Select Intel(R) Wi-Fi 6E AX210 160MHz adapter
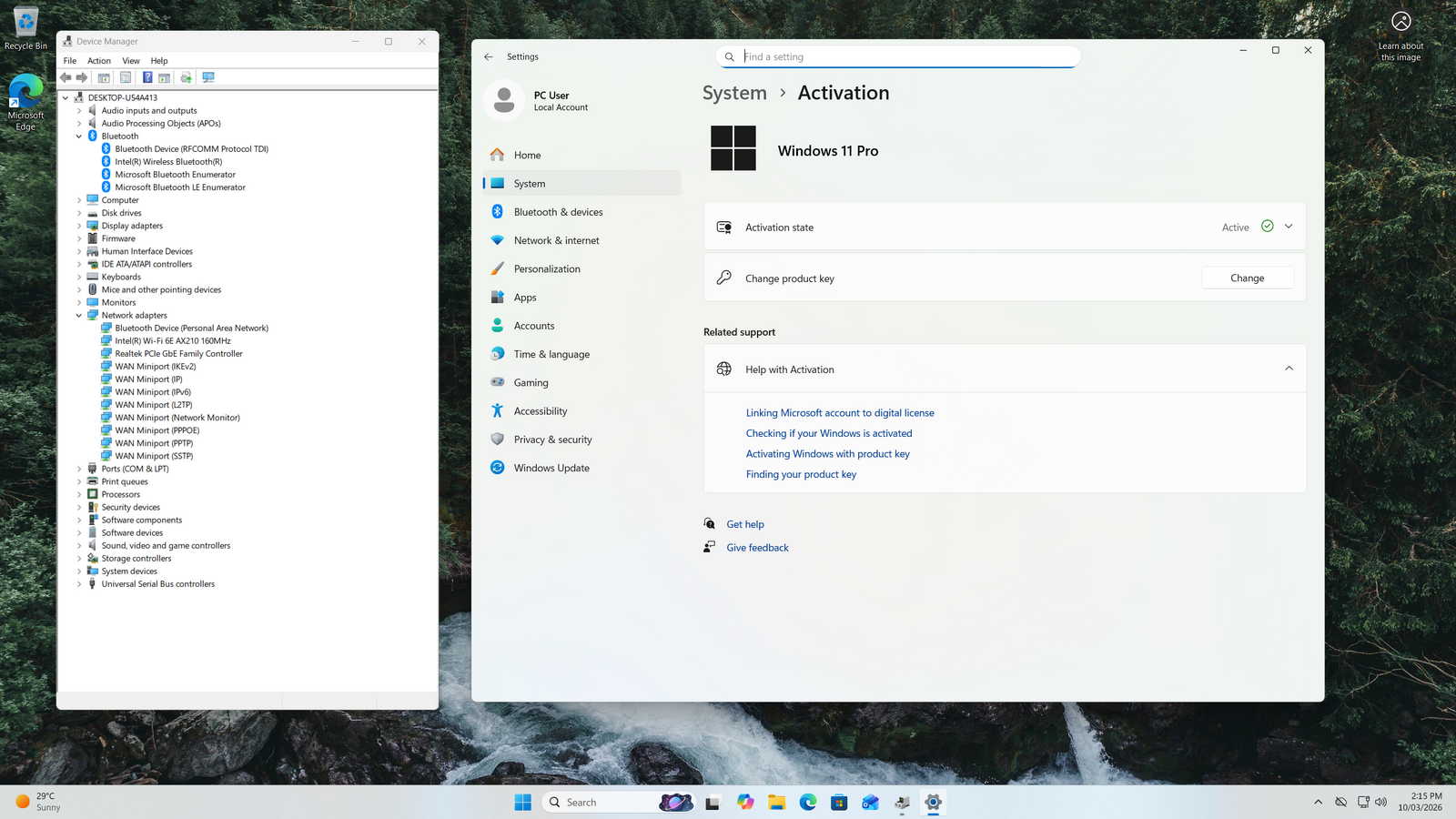 [x=173, y=341]
